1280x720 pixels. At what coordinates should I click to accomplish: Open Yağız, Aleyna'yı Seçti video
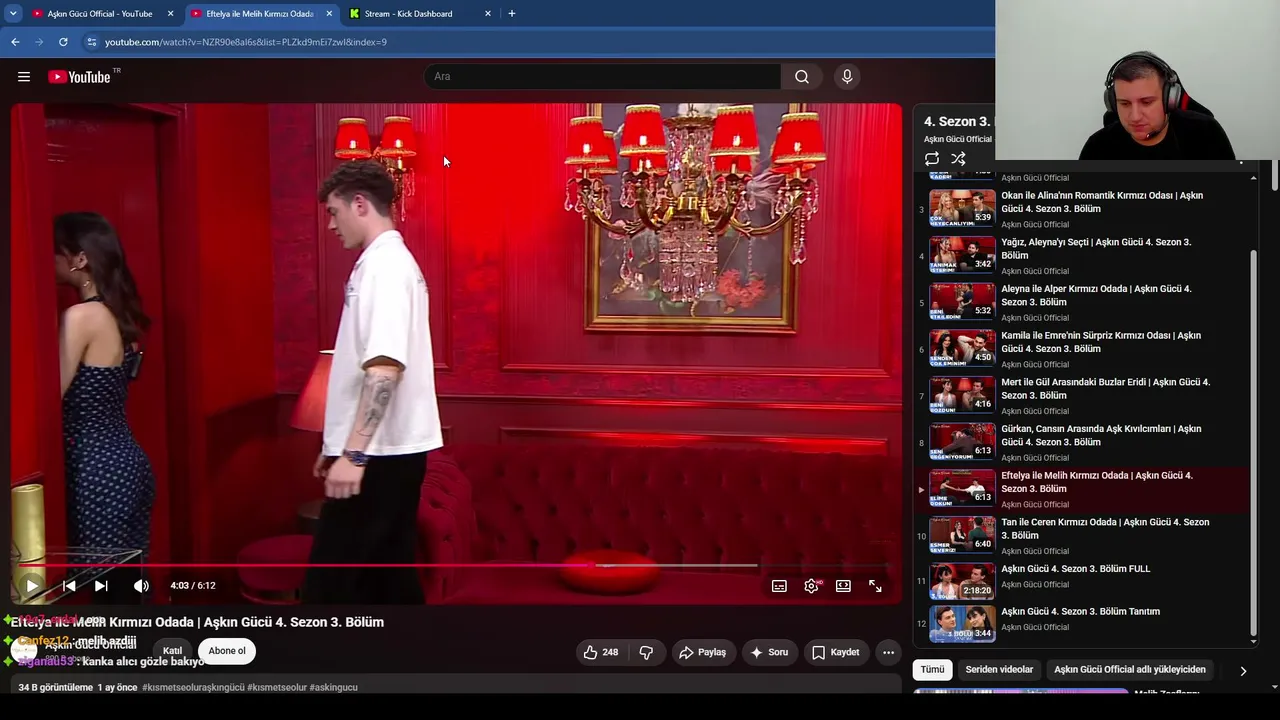[1096, 249]
